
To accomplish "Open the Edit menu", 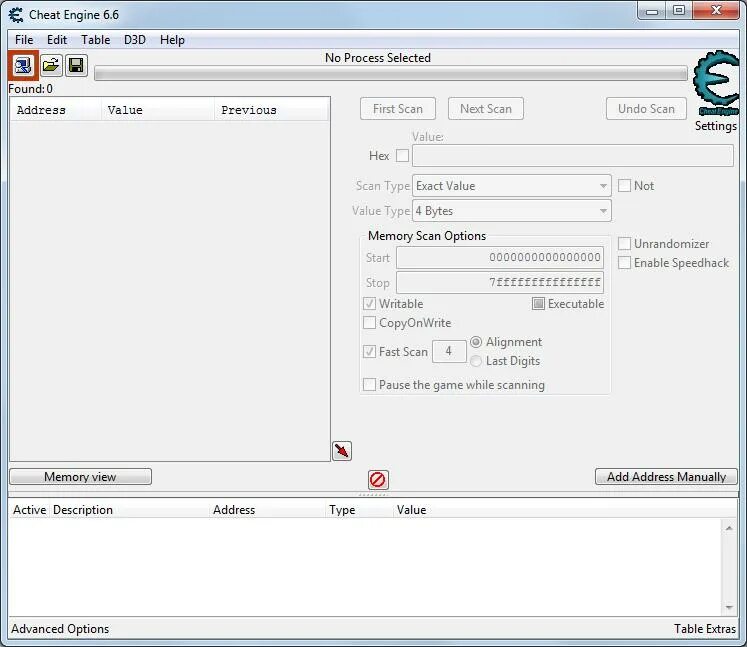I will coord(57,40).
